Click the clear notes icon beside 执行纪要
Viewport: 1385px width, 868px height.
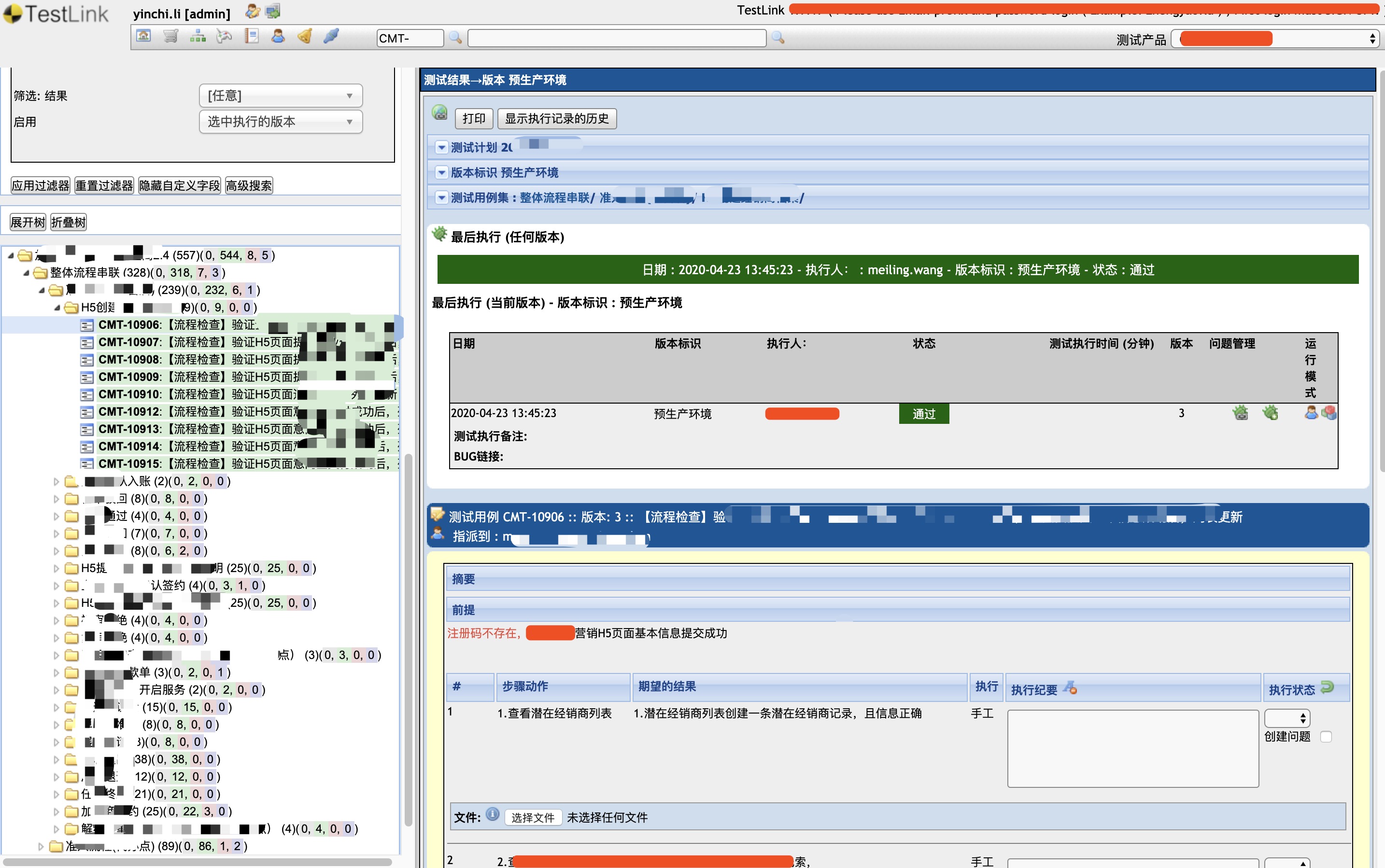tap(1070, 687)
